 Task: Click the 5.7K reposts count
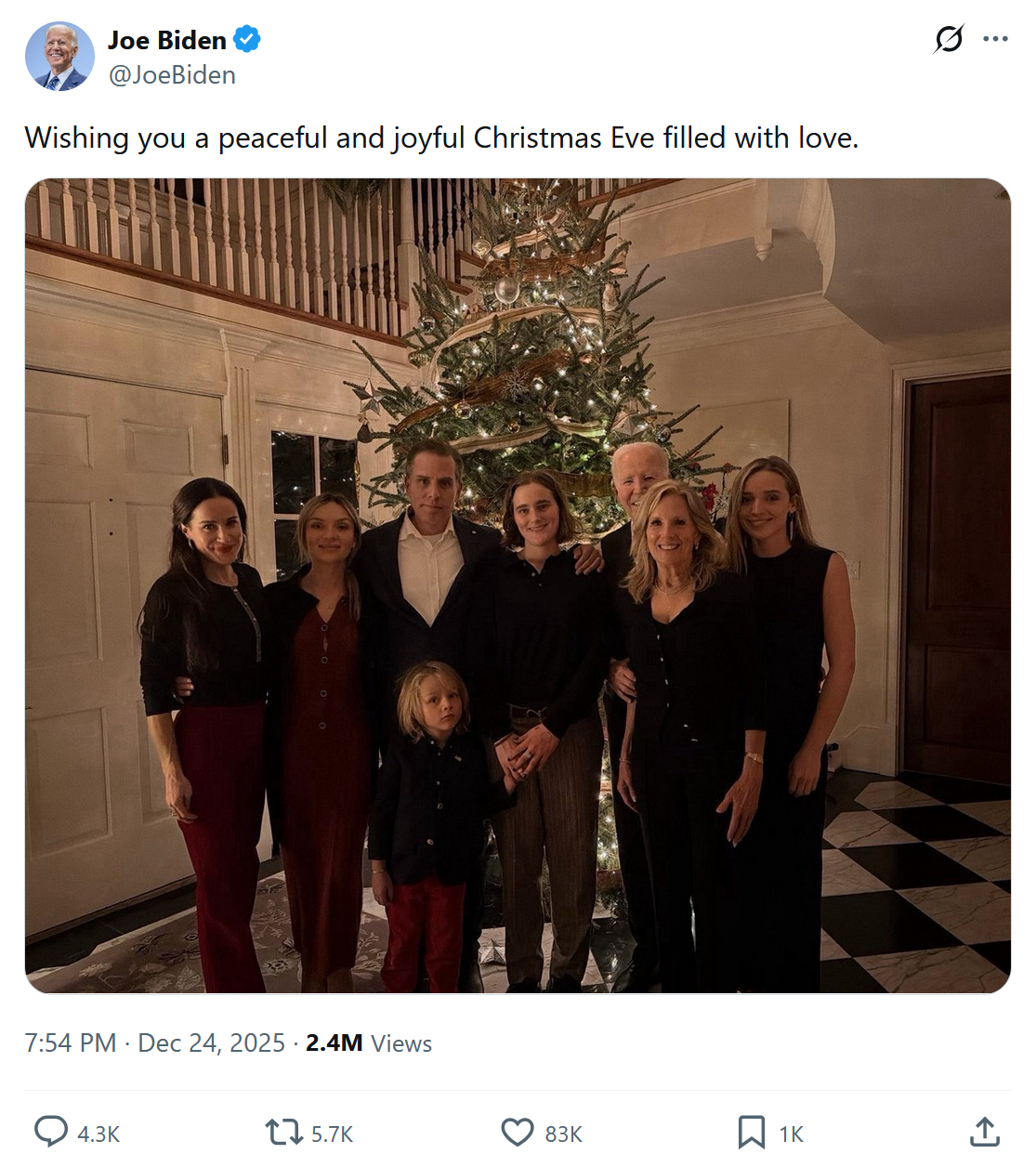coord(332,1134)
